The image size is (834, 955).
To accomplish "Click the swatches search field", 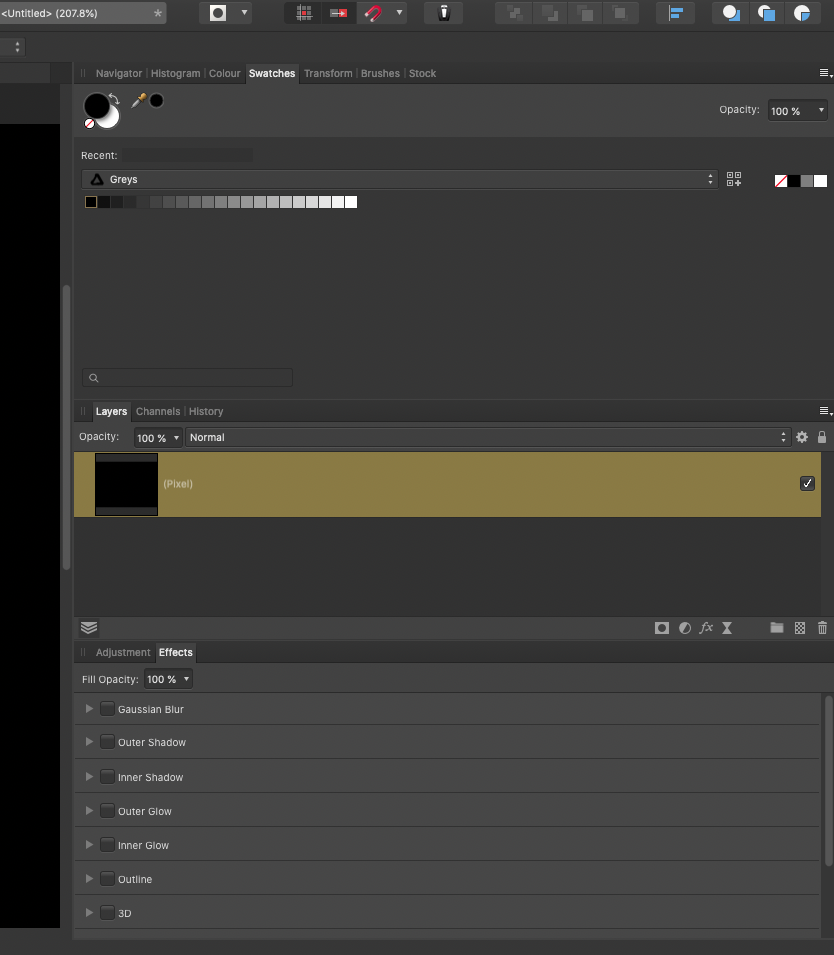I will (x=187, y=378).
